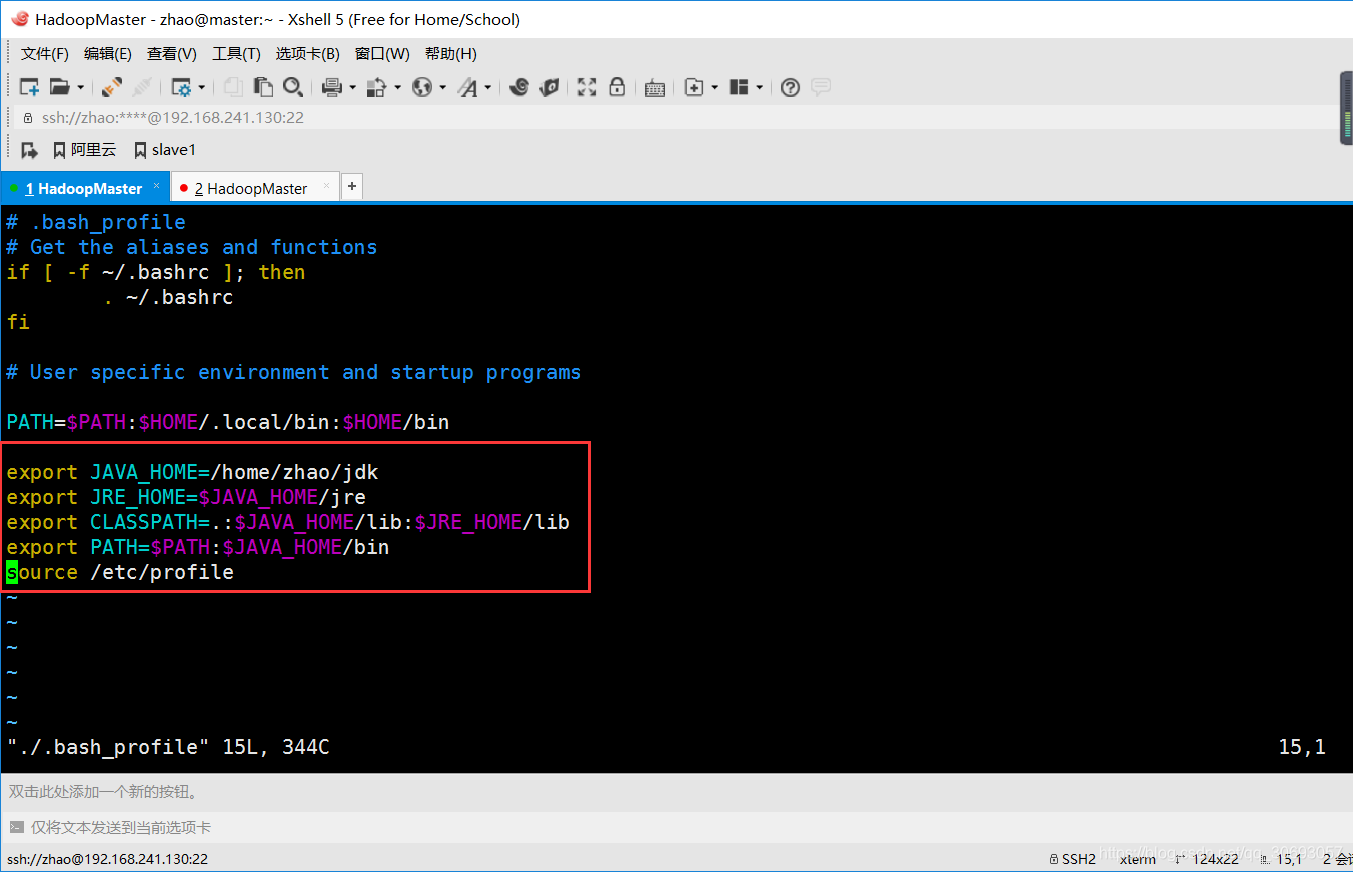Add a new tab with plus button
Screen dimensions: 1353x872
coord(351,186)
